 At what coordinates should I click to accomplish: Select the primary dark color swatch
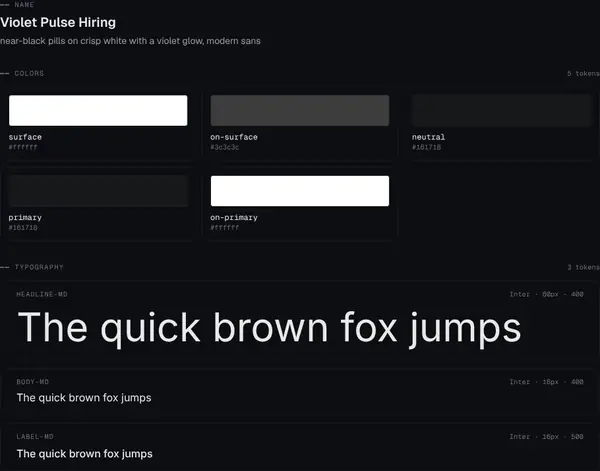point(98,191)
